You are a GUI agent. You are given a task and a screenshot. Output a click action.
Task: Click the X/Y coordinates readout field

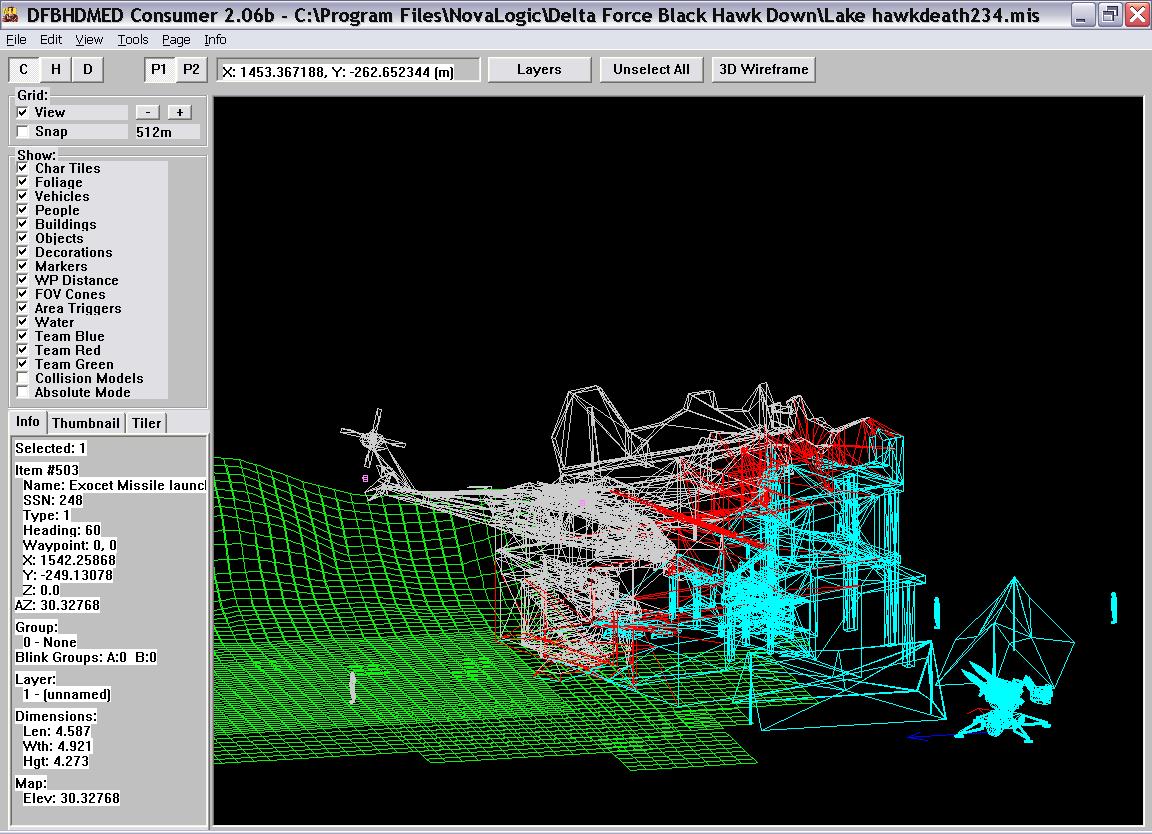click(x=348, y=71)
